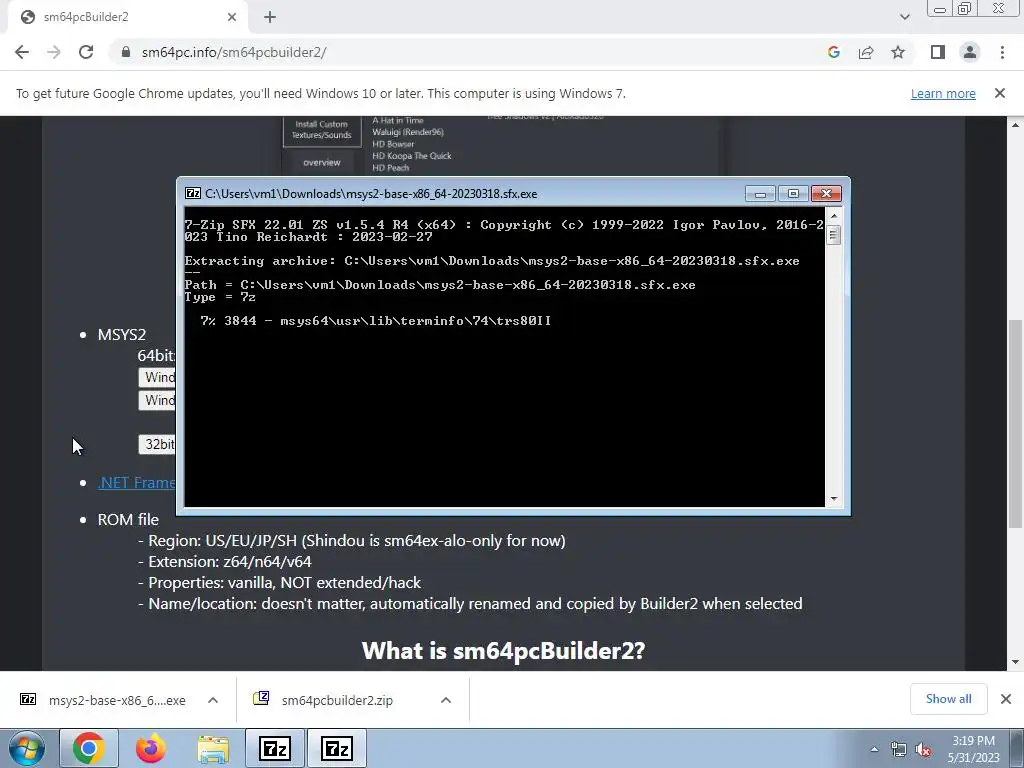Click Show all downloads
The image size is (1024, 768).
coord(948,699)
